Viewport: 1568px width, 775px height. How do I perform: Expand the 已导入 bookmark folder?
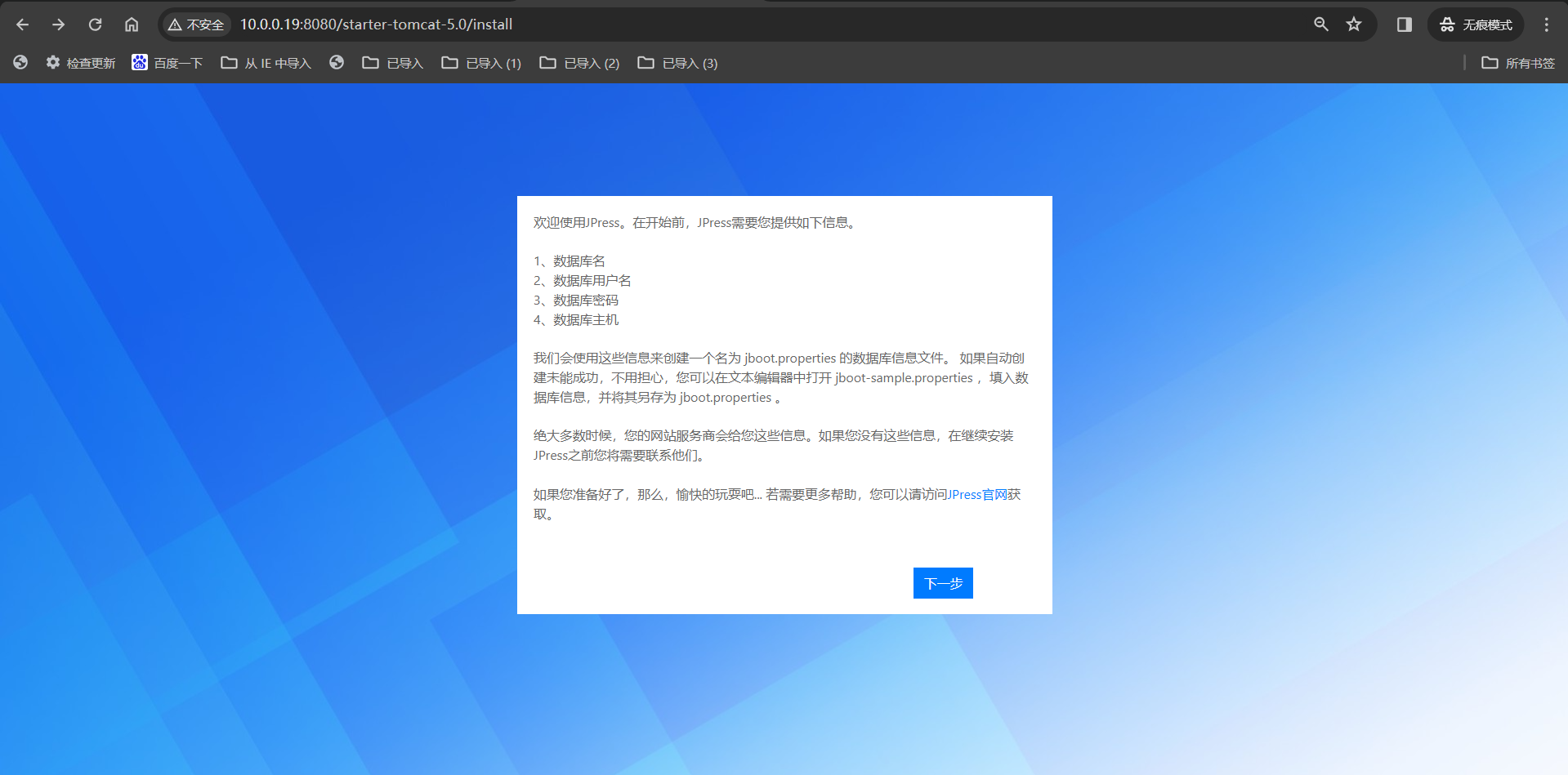point(393,63)
